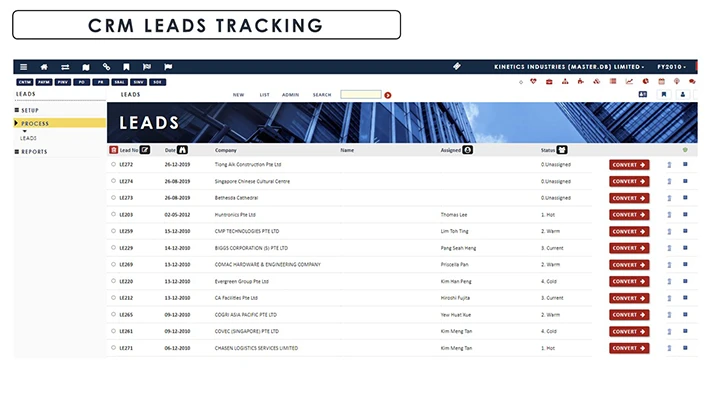Click the swap arrows icon
The image size is (711, 400).
click(65, 67)
